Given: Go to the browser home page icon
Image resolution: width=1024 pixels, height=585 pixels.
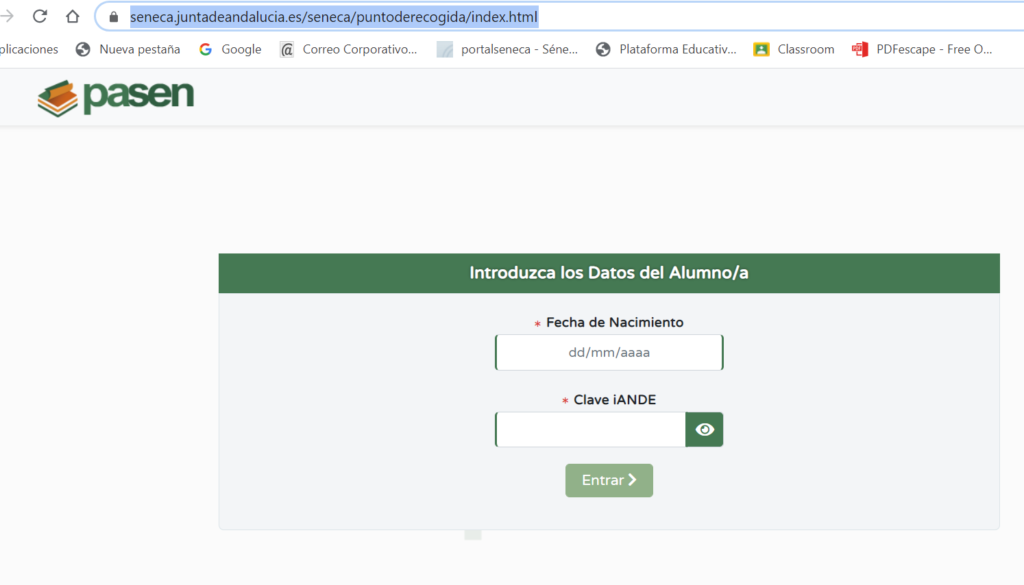Looking at the screenshot, I should point(72,16).
